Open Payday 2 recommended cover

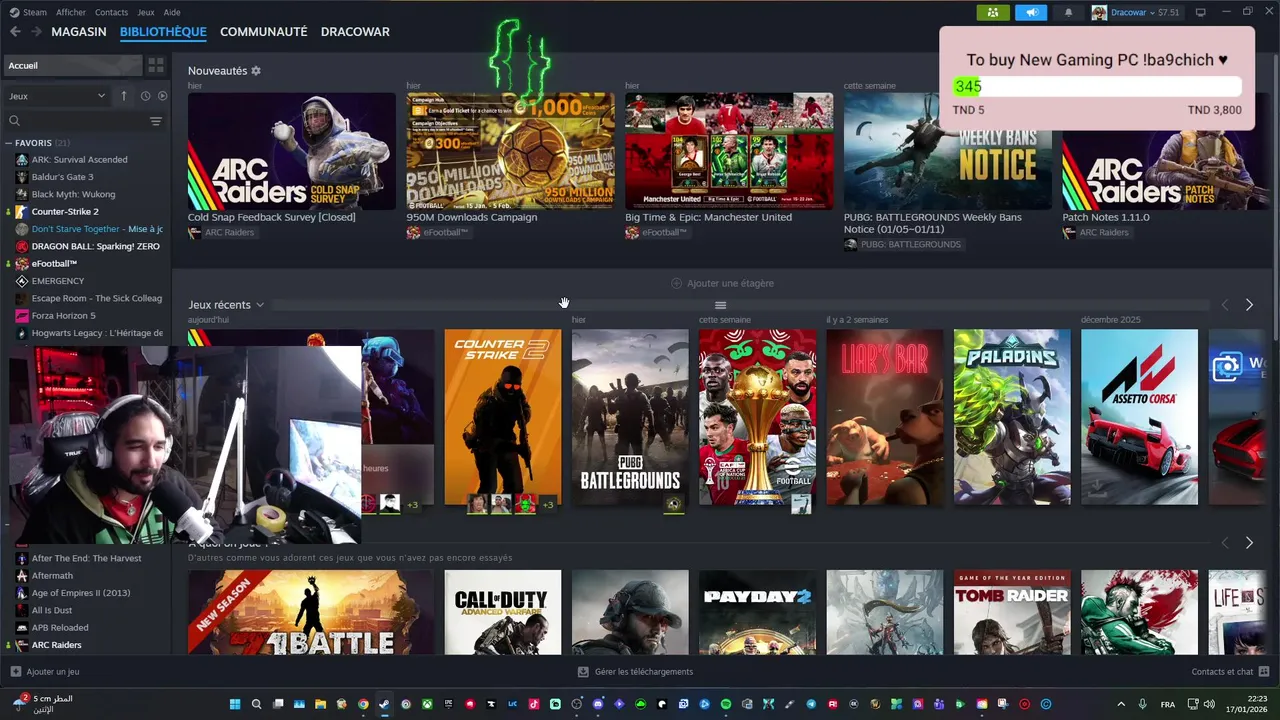point(757,612)
